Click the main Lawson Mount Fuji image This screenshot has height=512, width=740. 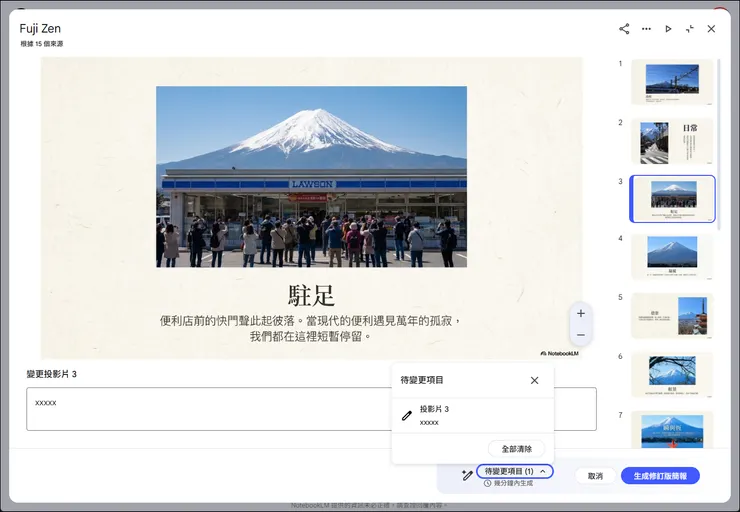(311, 176)
